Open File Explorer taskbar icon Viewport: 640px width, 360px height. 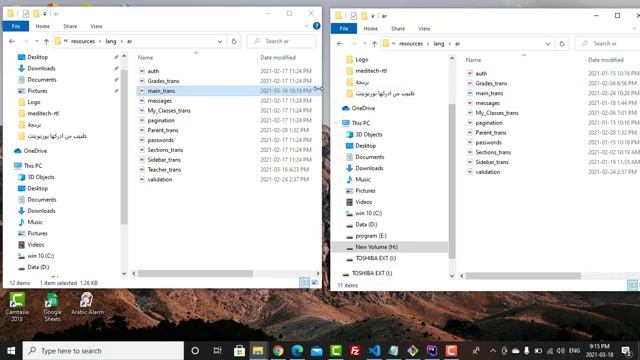coord(258,351)
